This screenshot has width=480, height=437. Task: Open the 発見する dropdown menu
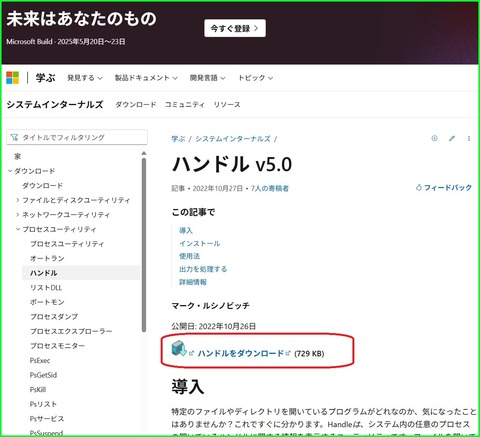(x=85, y=78)
